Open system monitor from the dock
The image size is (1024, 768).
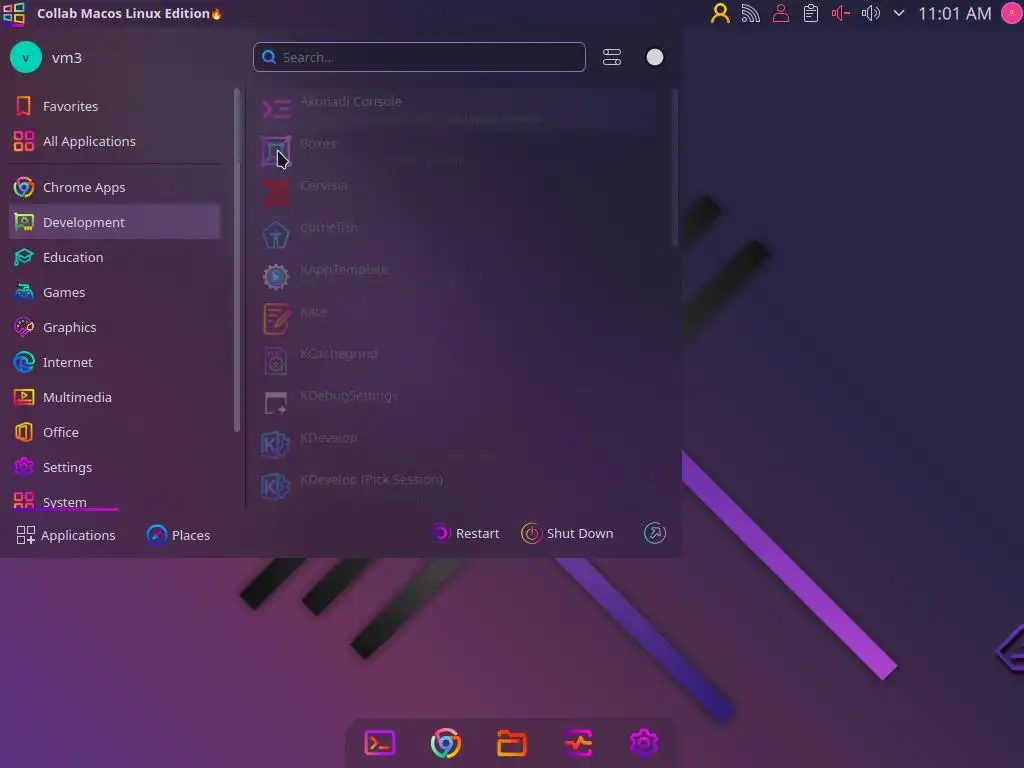click(x=578, y=743)
